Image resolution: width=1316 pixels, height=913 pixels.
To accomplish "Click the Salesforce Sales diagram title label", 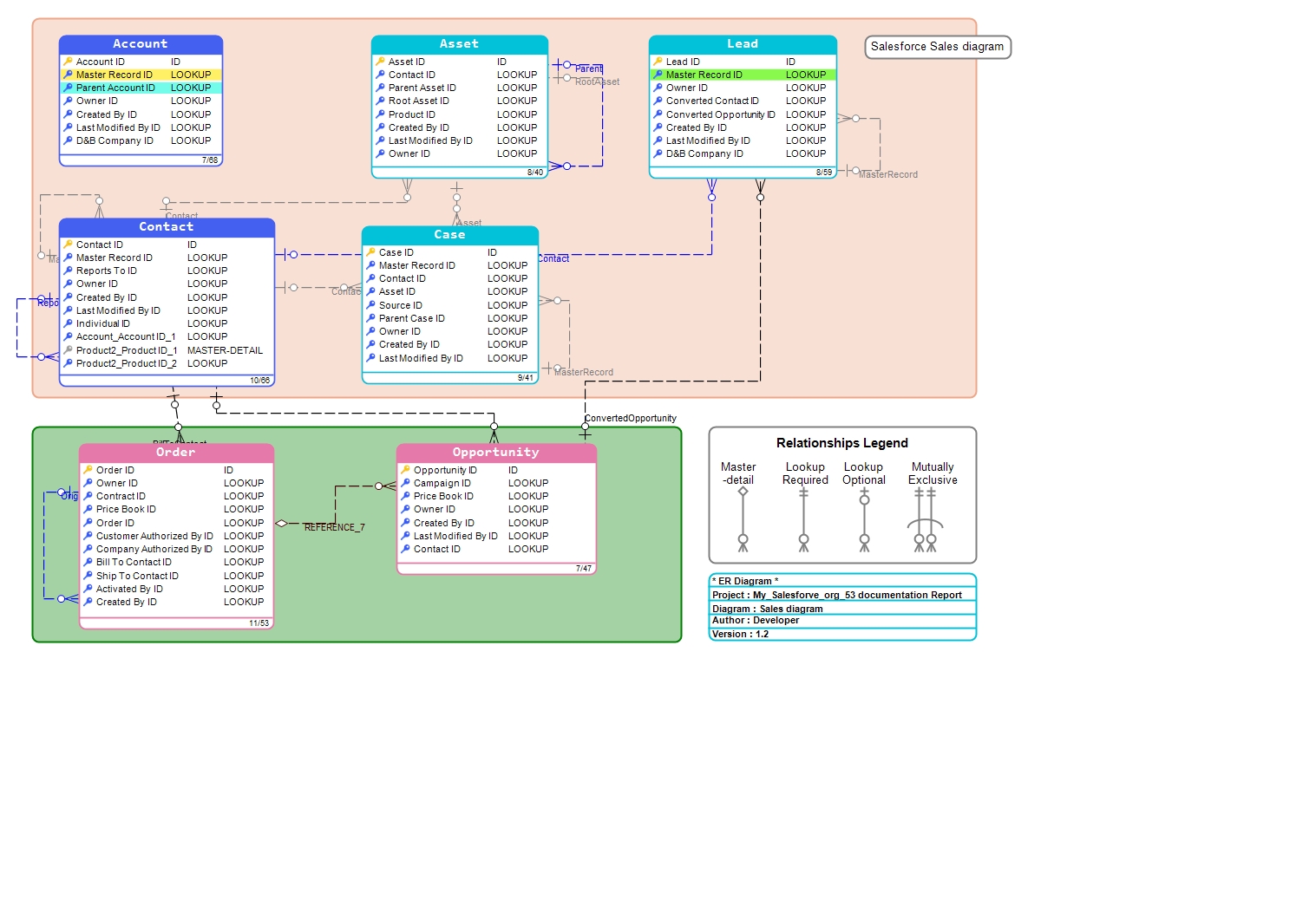I will pos(938,47).
